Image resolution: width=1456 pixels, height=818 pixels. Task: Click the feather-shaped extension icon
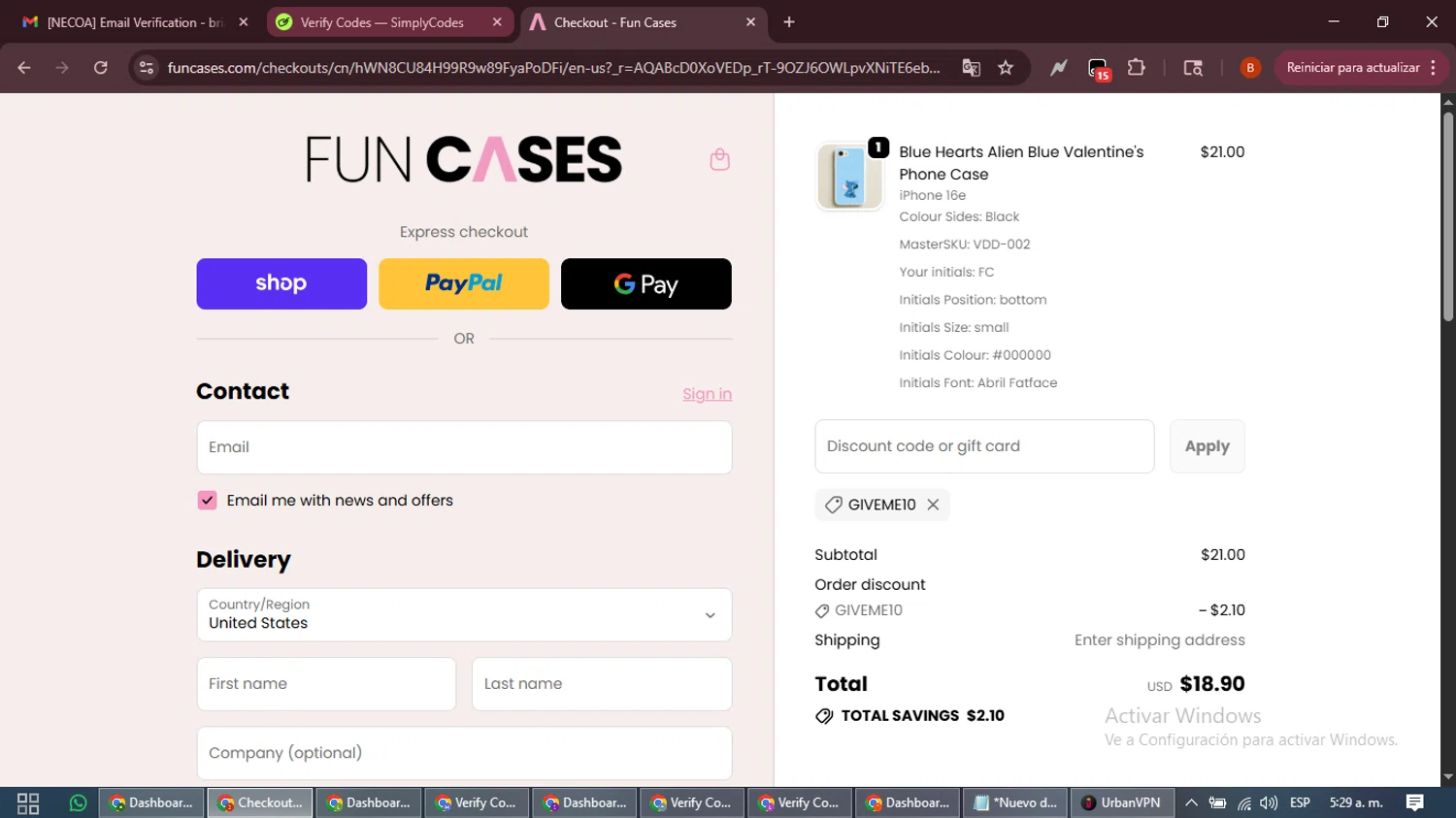click(1058, 67)
